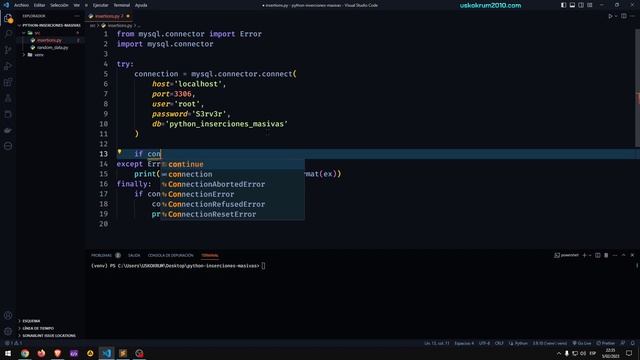Viewport: 640px width, 360px height.
Task: Split the terminal panel
Action: click(598, 255)
